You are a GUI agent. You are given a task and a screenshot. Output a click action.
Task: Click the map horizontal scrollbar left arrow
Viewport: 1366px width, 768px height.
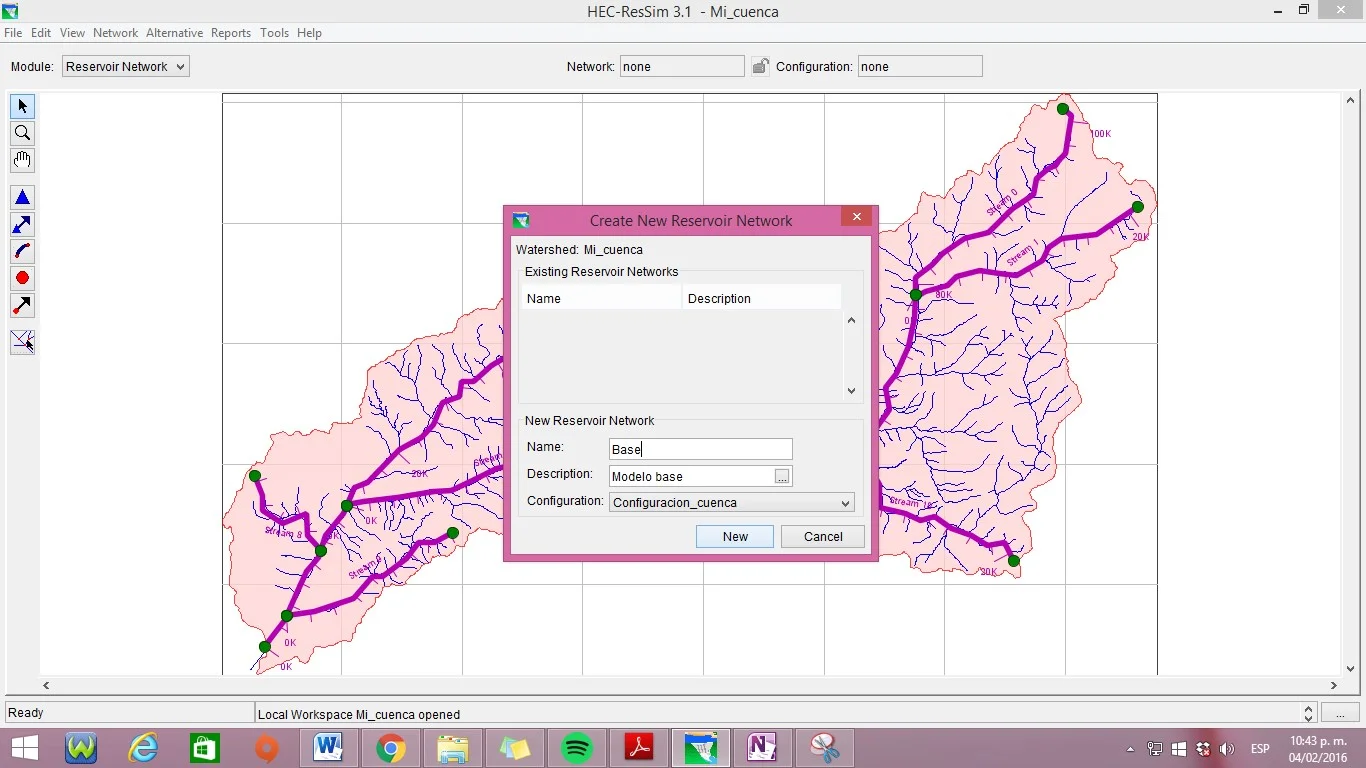[x=46, y=686]
